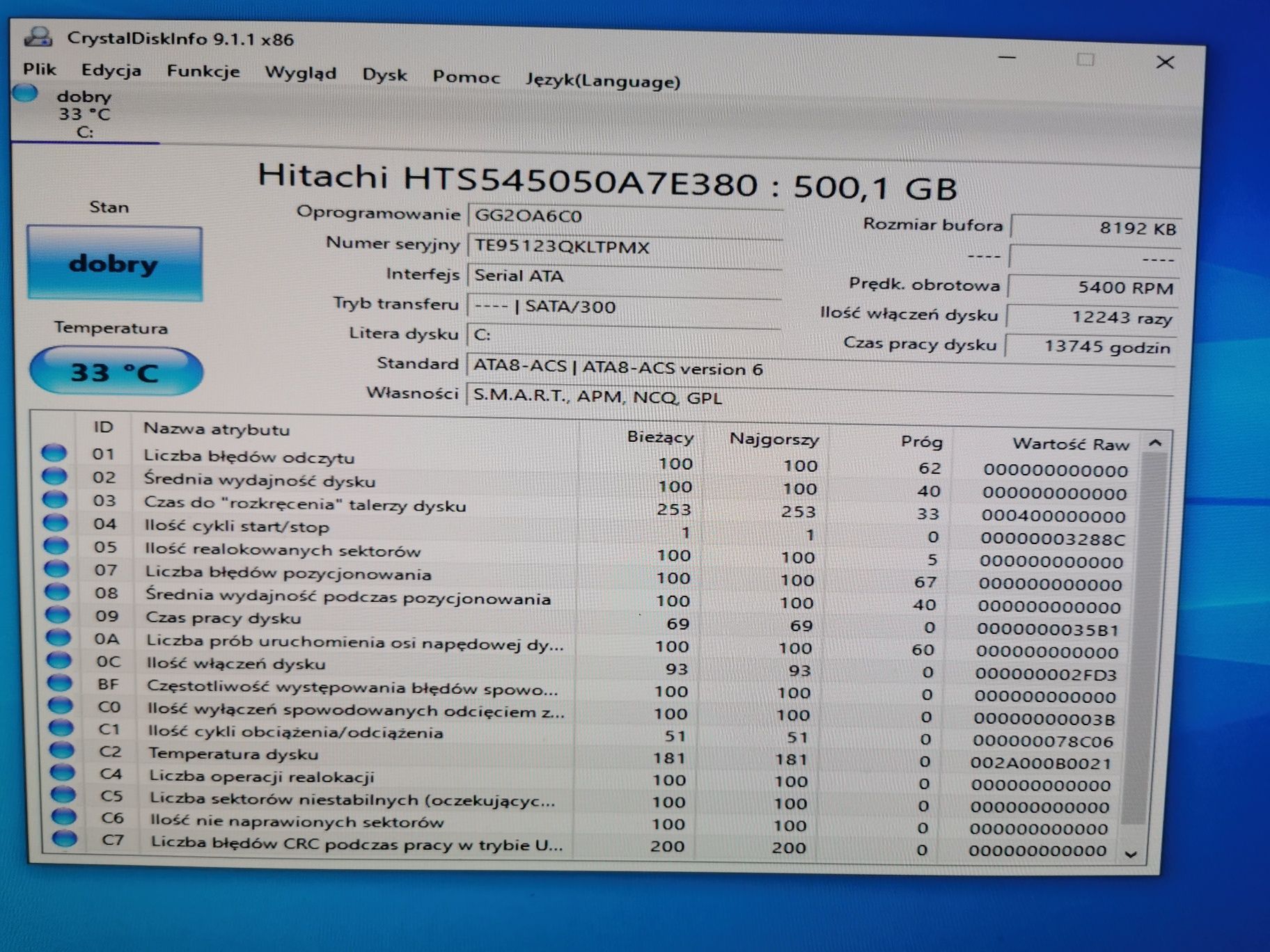The image size is (1270, 952).
Task: Click the Własności field S.M.A.R.T., APM, NCQ, GPL
Action: point(820,397)
